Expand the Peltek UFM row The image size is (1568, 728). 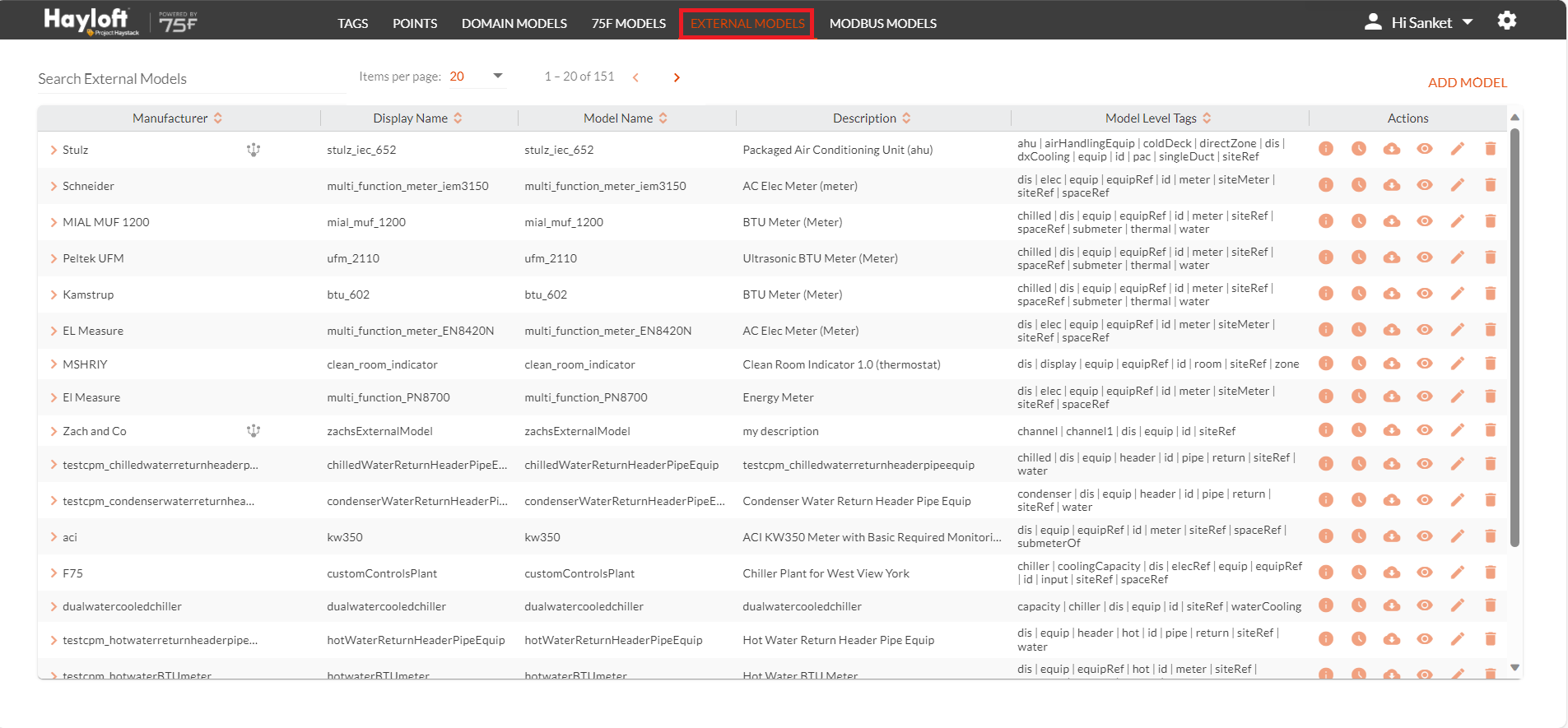click(54, 258)
